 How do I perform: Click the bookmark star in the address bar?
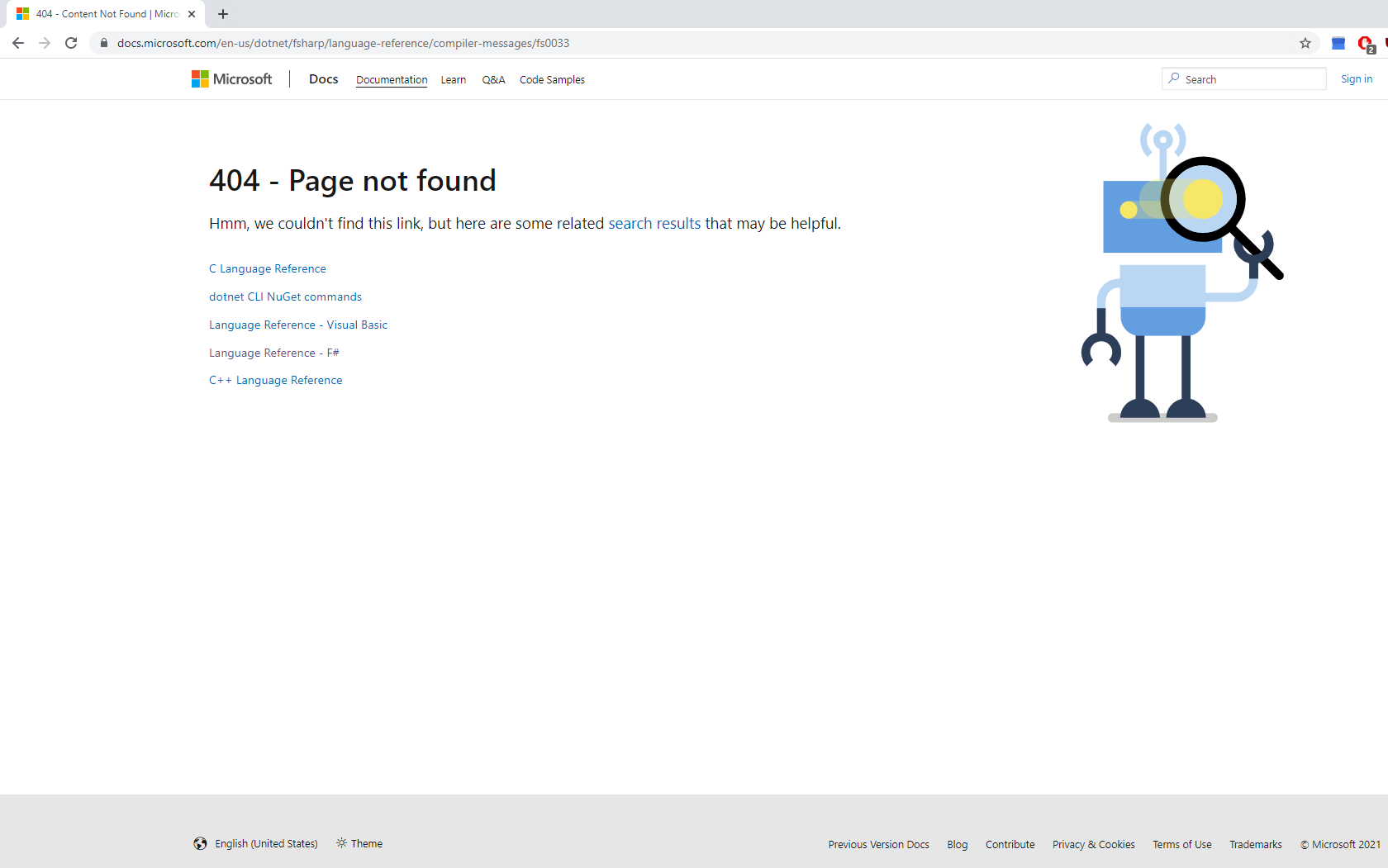1304,43
